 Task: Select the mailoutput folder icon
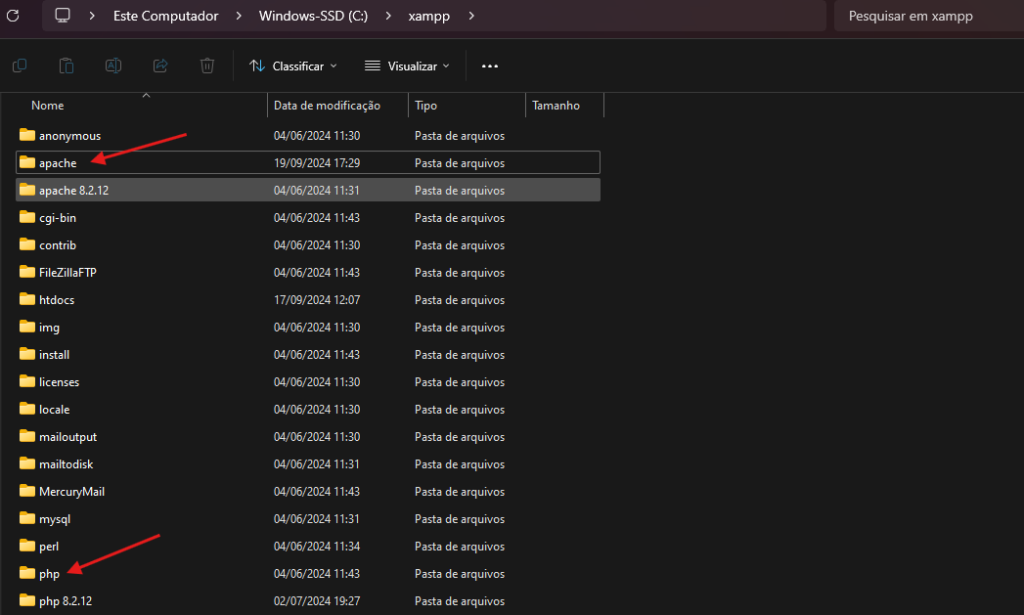(x=27, y=436)
